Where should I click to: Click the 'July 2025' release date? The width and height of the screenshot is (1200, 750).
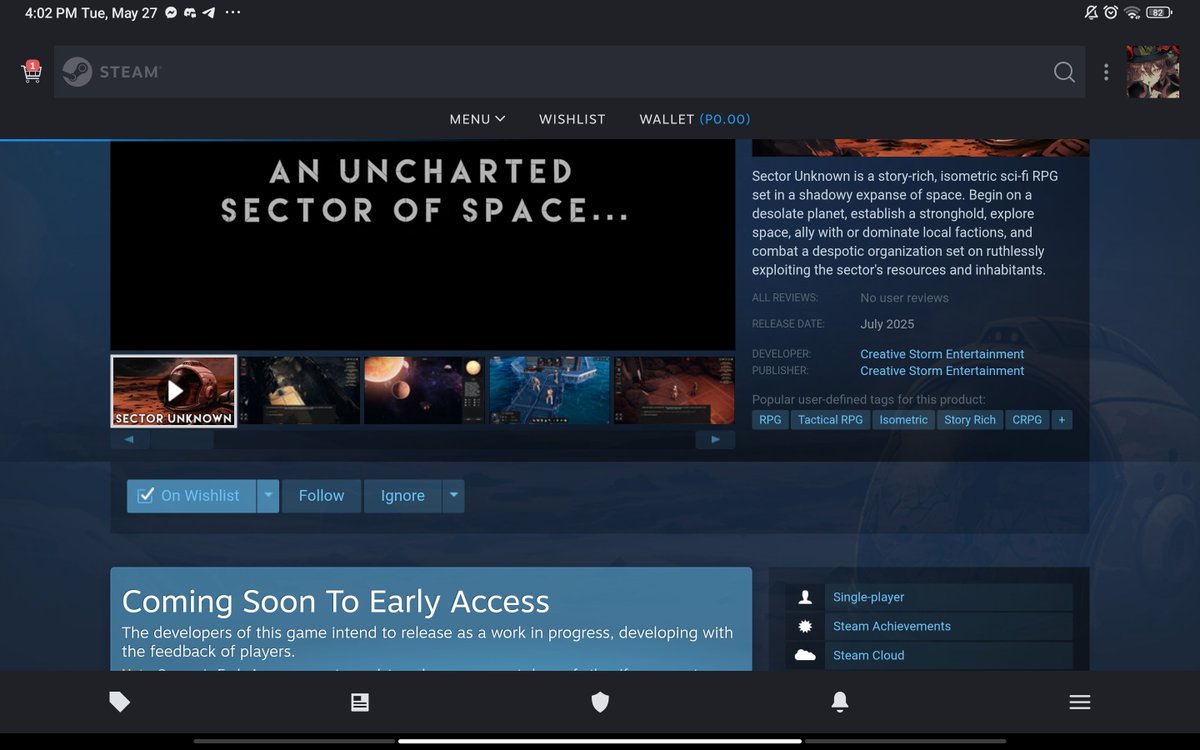(x=887, y=324)
